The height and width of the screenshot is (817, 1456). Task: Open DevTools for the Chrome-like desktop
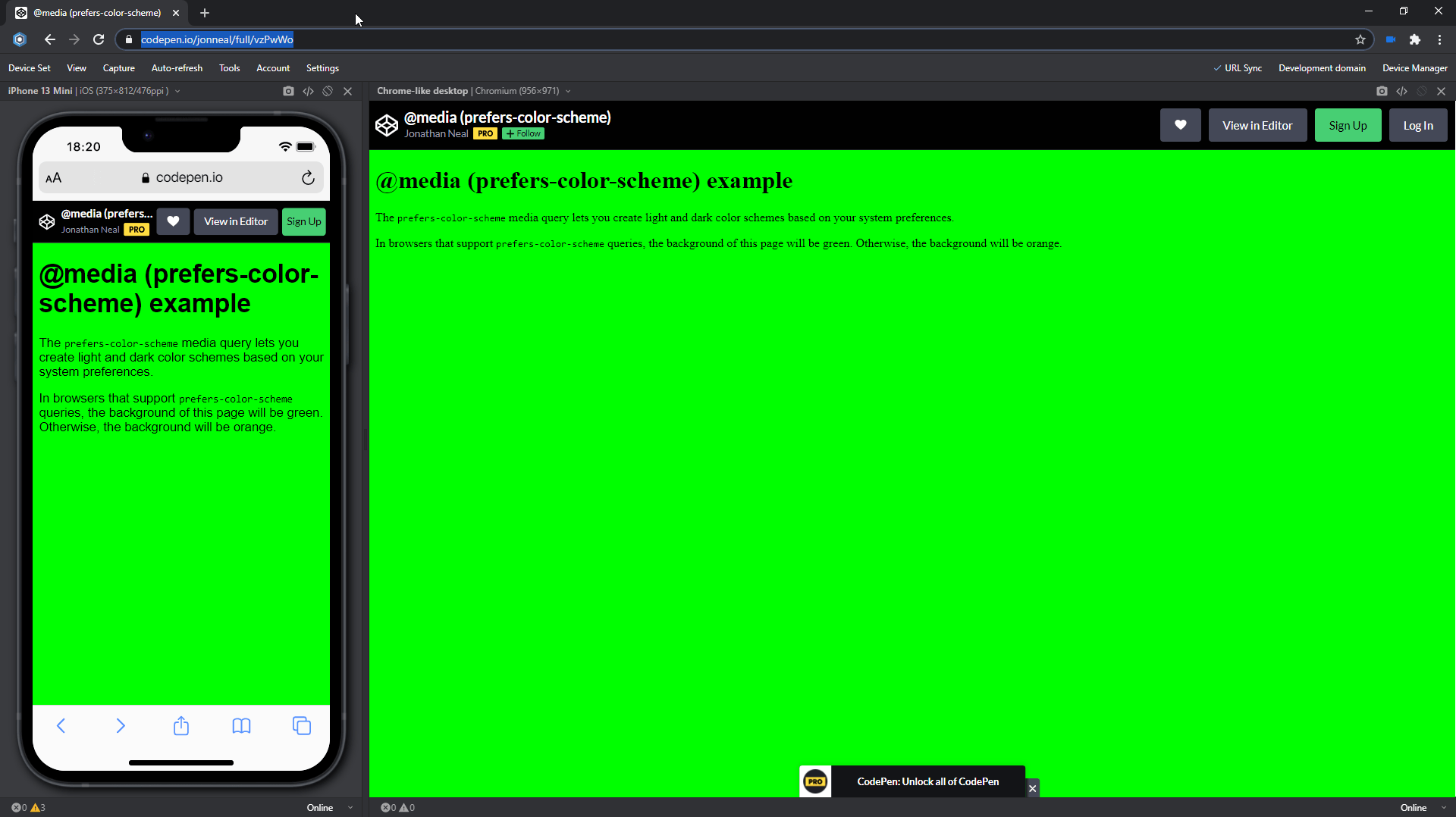(x=1401, y=91)
